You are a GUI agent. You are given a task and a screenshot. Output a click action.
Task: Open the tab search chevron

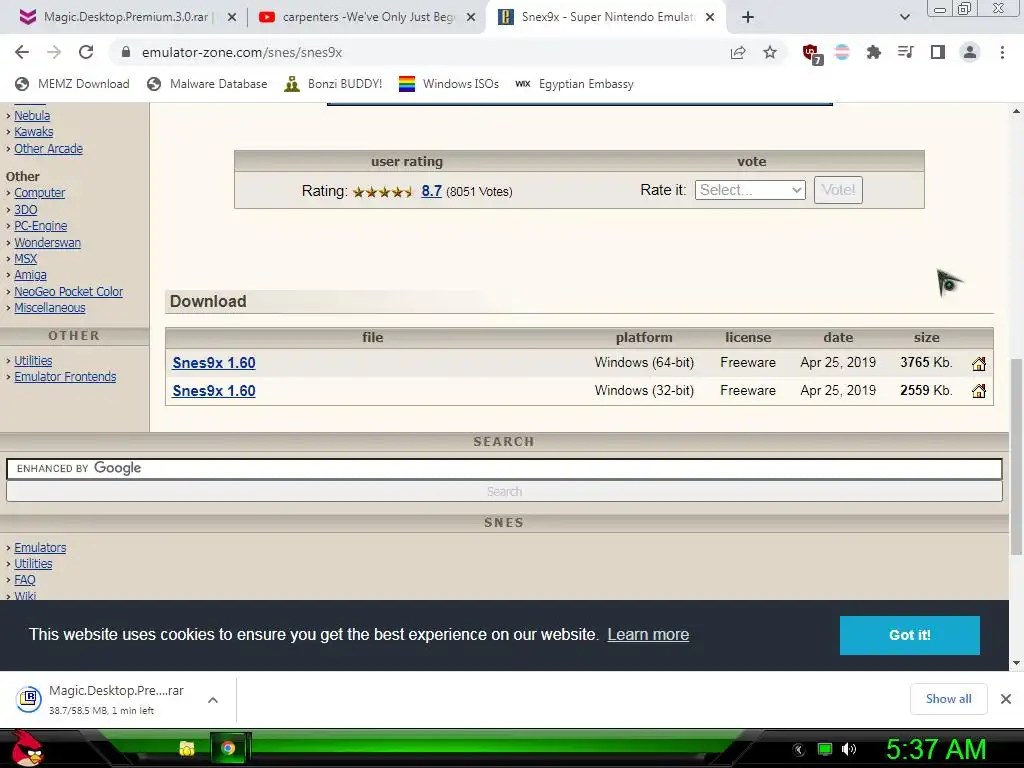(x=904, y=17)
